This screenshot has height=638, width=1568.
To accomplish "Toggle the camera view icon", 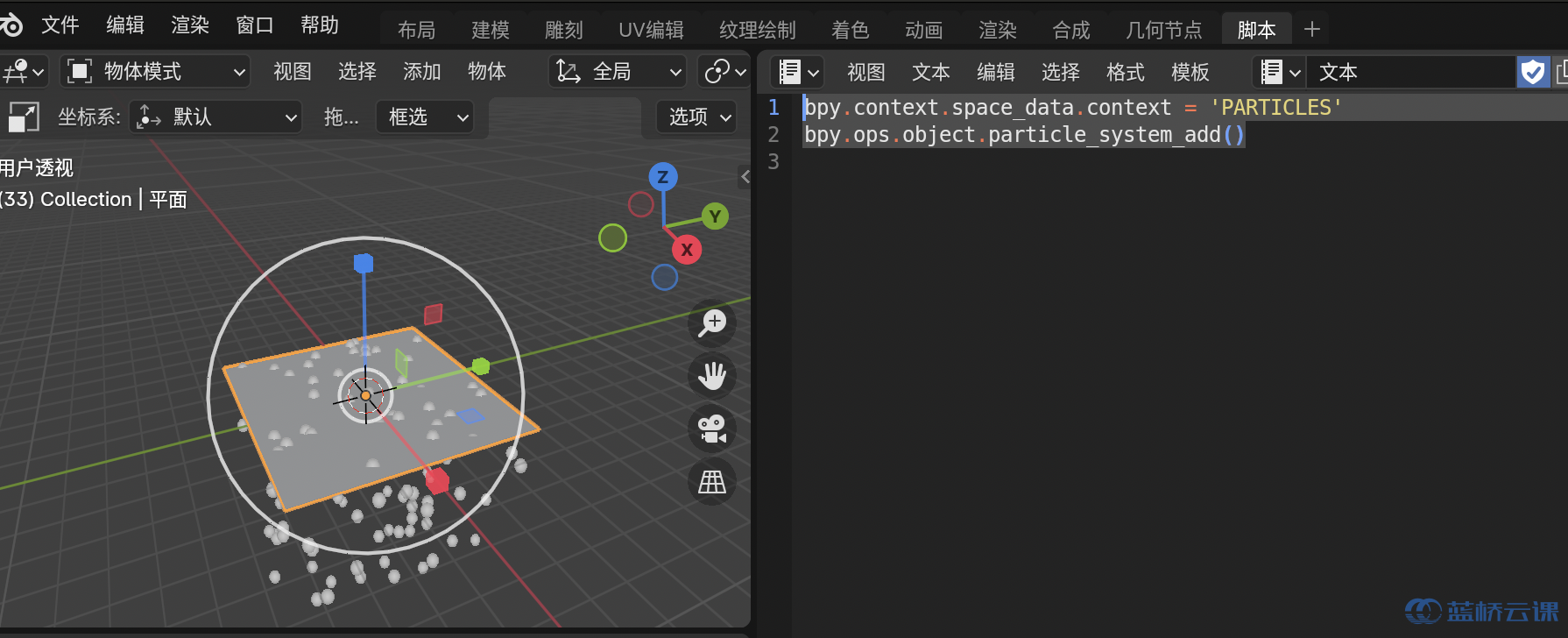I will (712, 429).
